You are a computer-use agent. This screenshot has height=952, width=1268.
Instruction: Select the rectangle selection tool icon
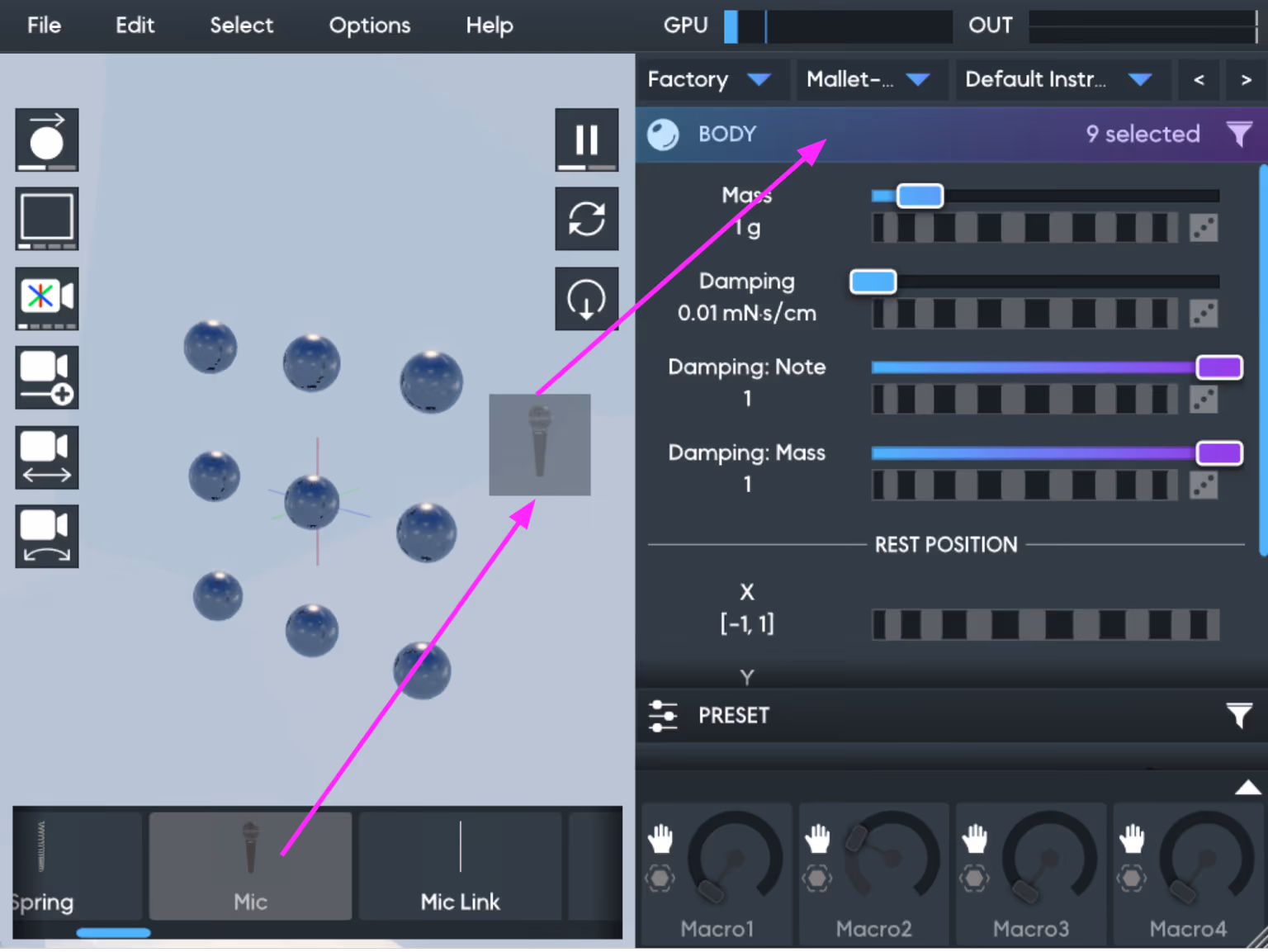[x=47, y=219]
